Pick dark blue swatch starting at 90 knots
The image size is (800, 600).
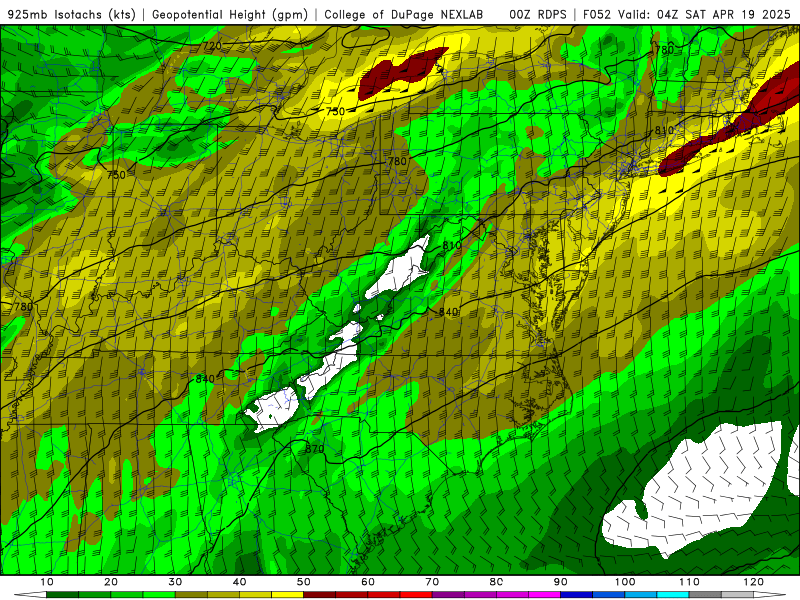(577, 594)
